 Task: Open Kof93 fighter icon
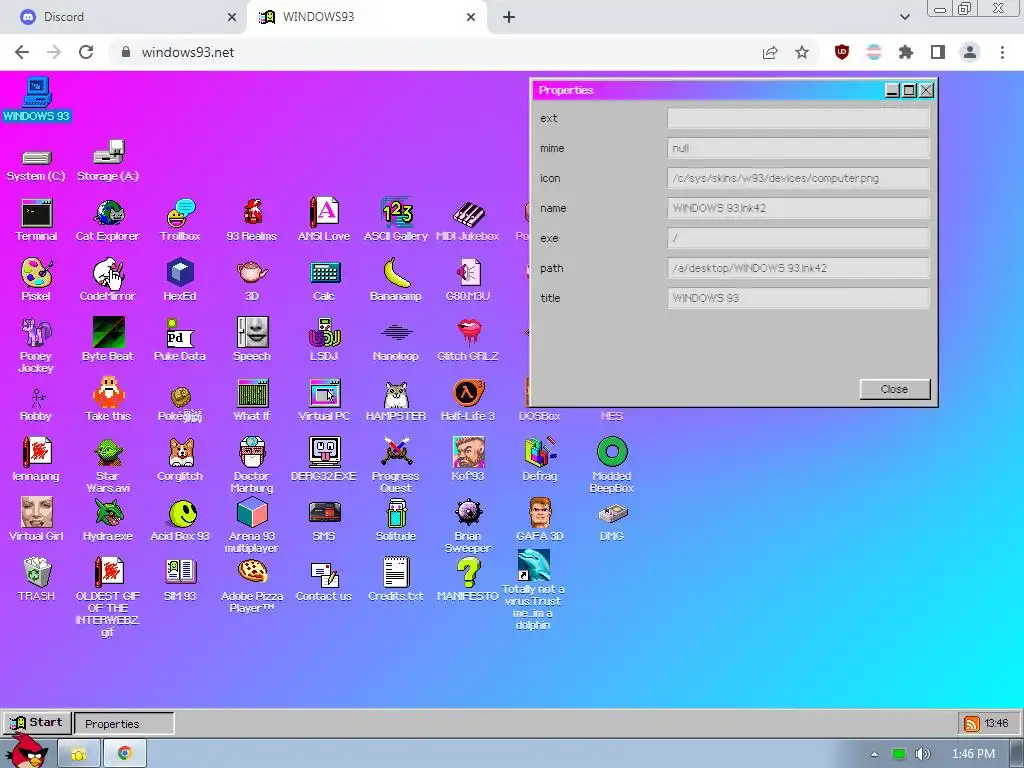[468, 460]
